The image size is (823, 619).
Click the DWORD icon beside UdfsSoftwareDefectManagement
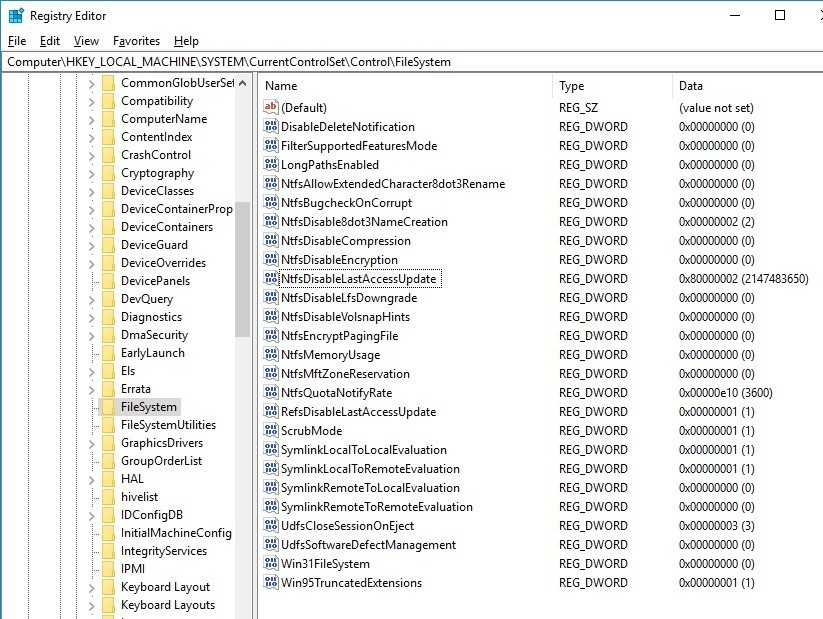coord(271,544)
